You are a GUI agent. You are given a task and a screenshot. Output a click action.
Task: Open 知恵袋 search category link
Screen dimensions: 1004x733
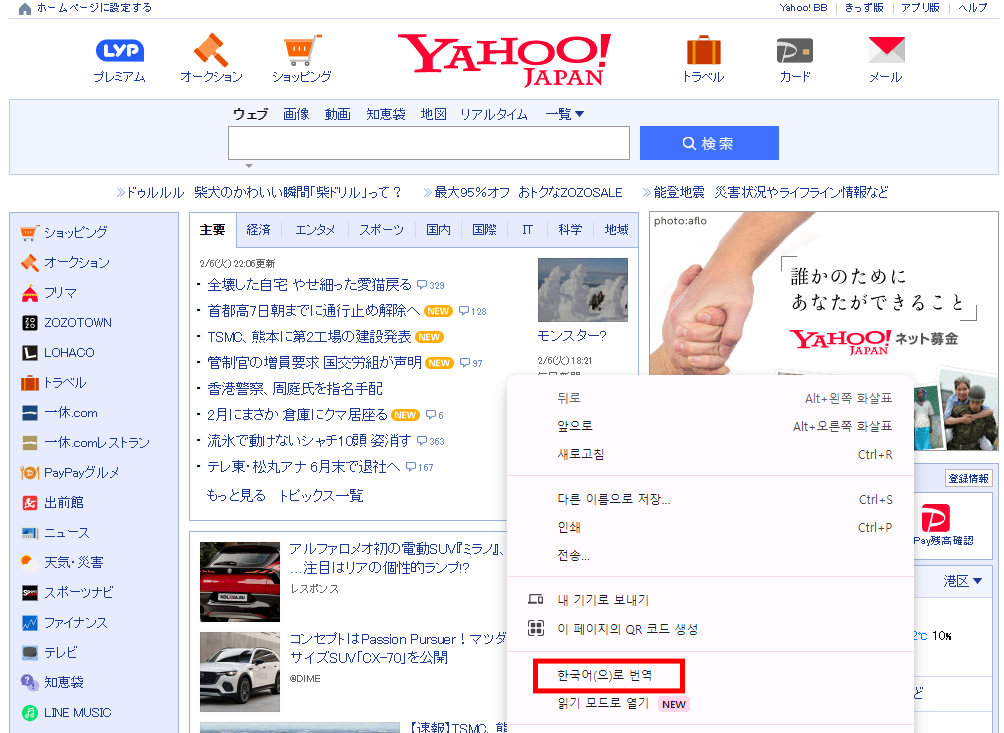pos(386,114)
